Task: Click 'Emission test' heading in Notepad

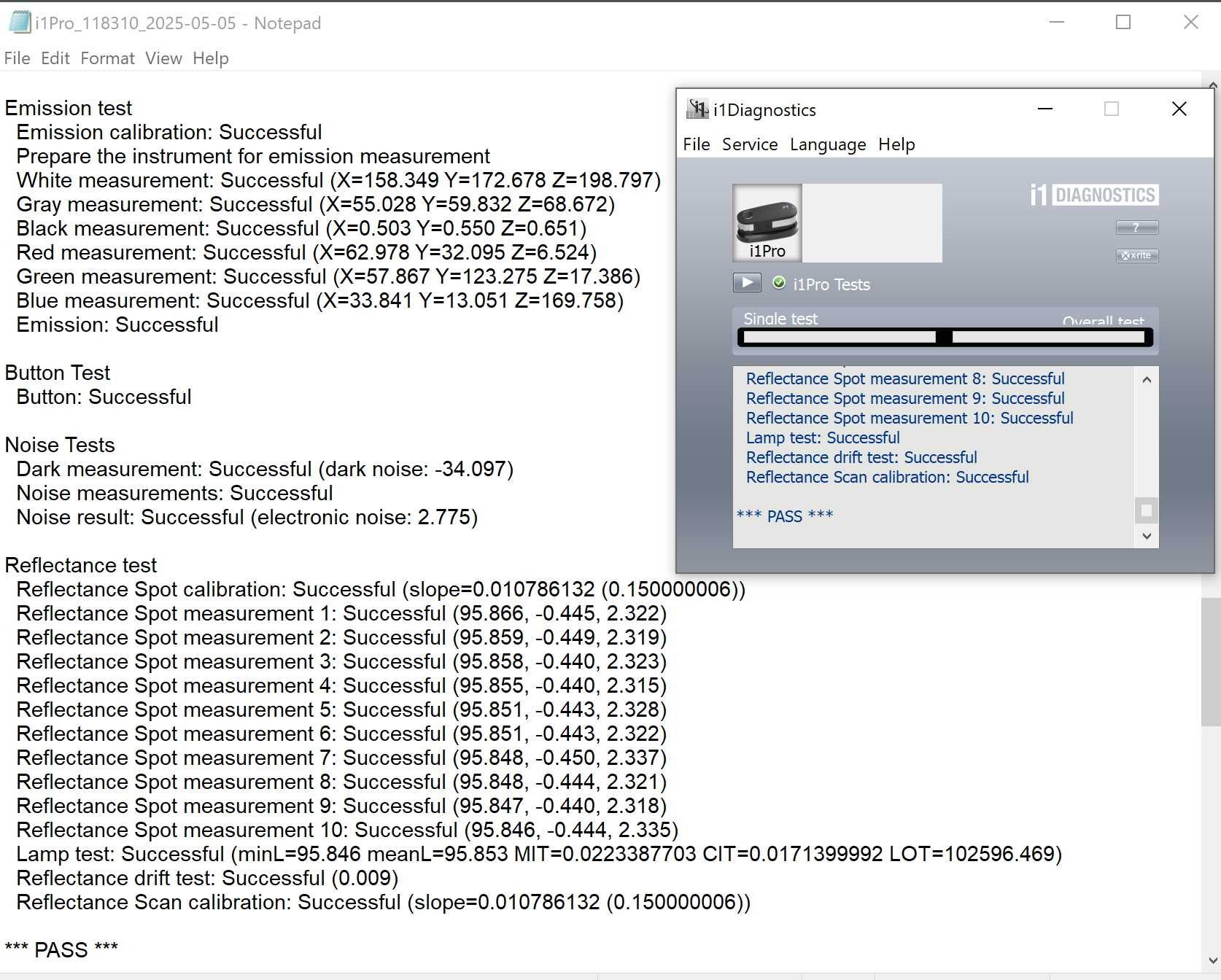Action: click(69, 108)
